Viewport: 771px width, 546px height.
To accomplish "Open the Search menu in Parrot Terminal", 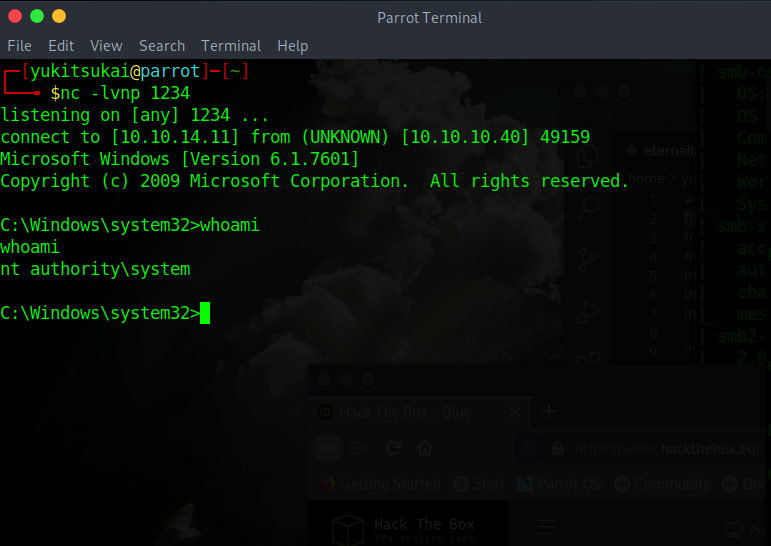I will pos(162,46).
